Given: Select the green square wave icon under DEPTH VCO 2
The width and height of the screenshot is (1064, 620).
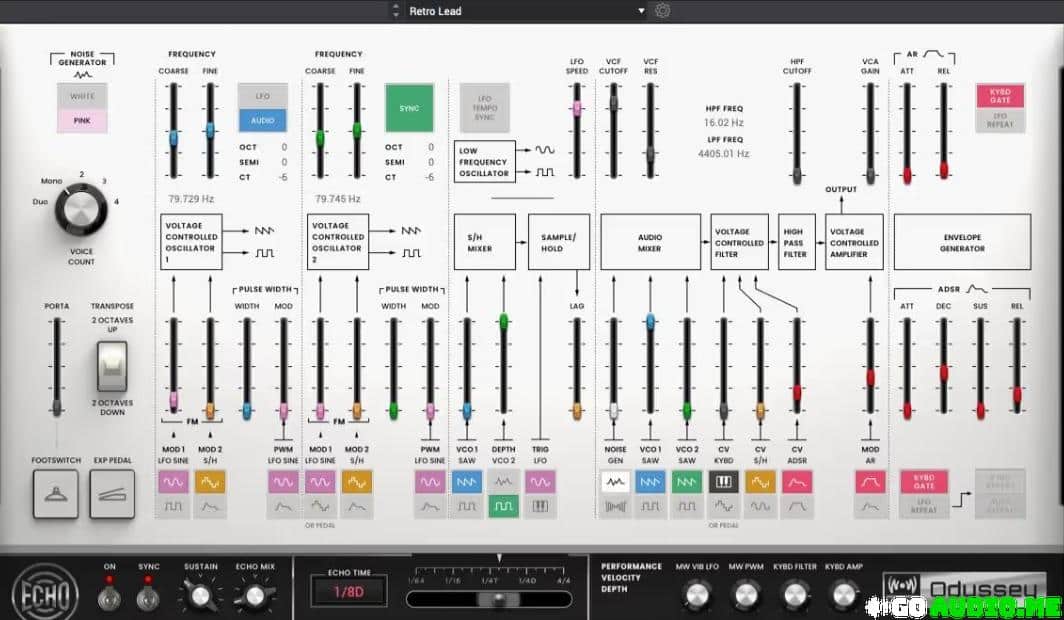Looking at the screenshot, I should [x=503, y=506].
